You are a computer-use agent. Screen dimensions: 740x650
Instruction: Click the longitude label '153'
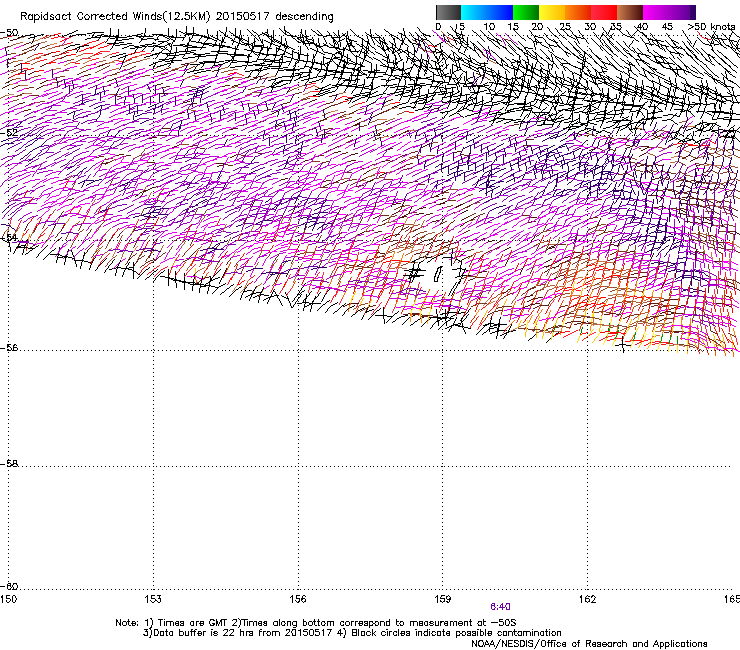[x=153, y=599]
